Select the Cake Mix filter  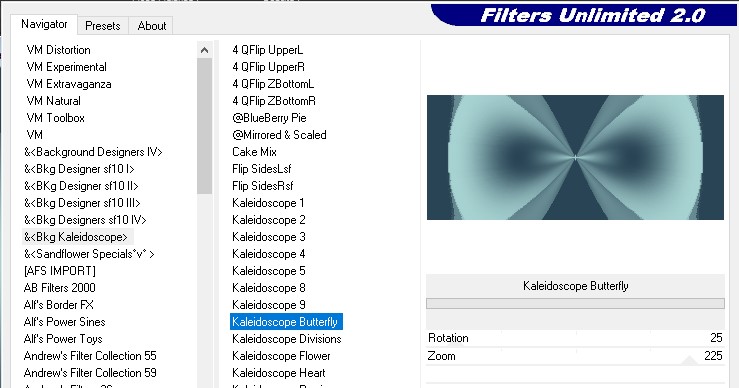(254, 152)
